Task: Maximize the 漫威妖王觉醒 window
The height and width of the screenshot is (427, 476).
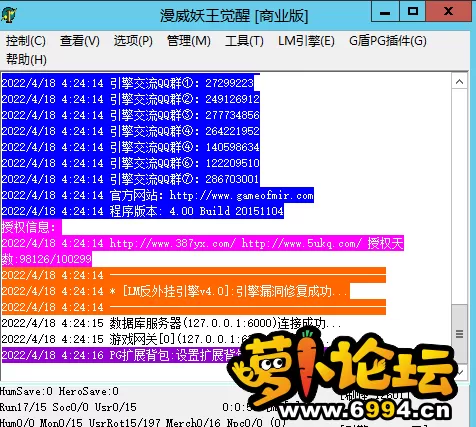Action: [413, 12]
